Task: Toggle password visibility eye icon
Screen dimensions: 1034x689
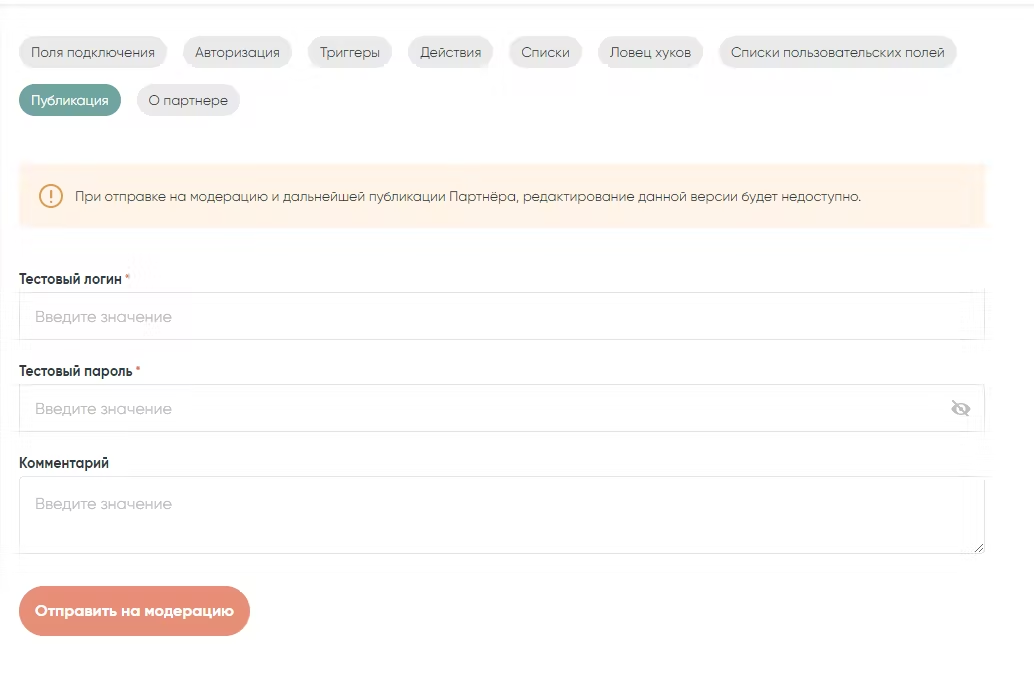Action: [960, 408]
